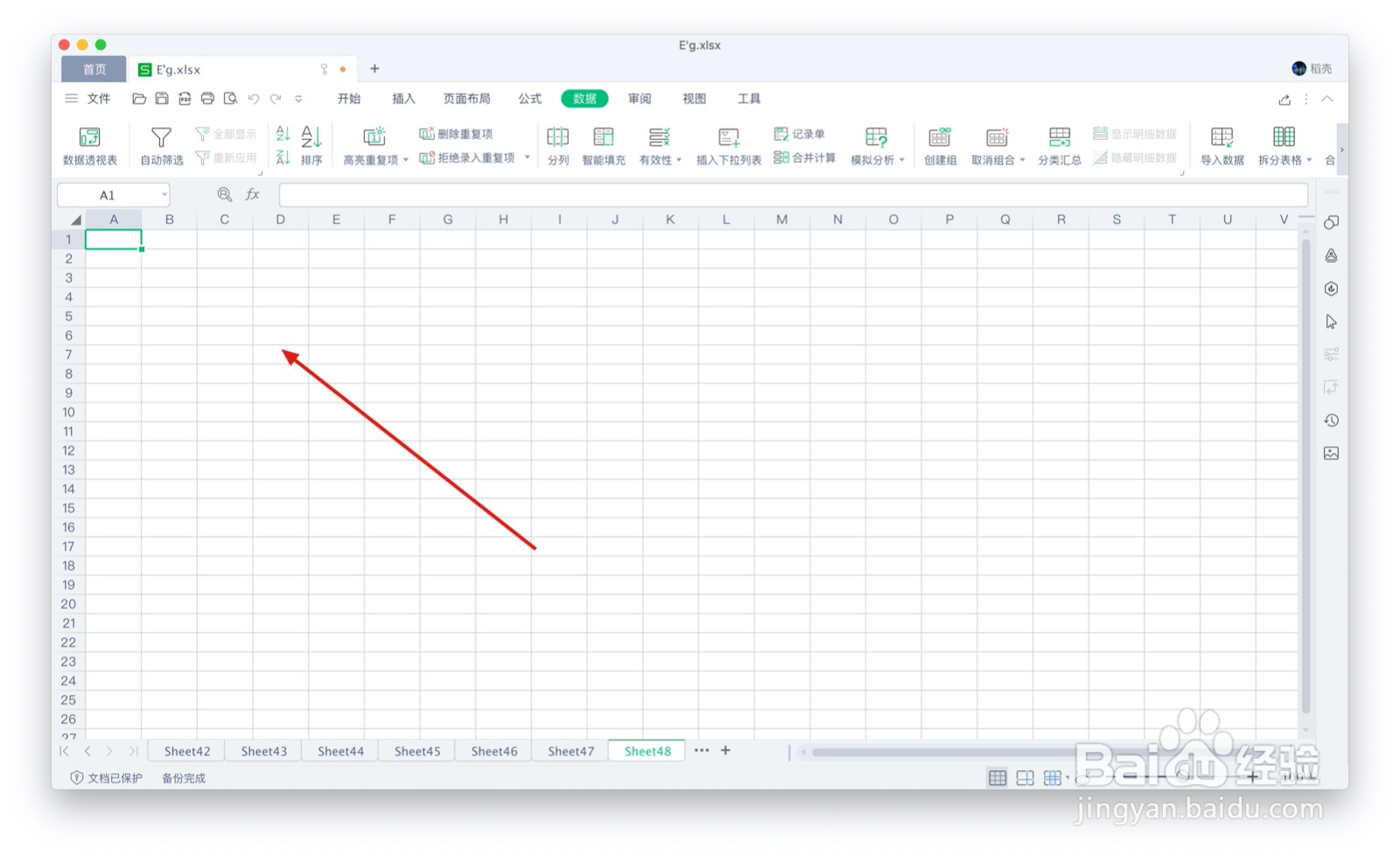Expand 拒绝录入重复项 dropdown arrow
The width and height of the screenshot is (1400, 857).
click(x=527, y=158)
